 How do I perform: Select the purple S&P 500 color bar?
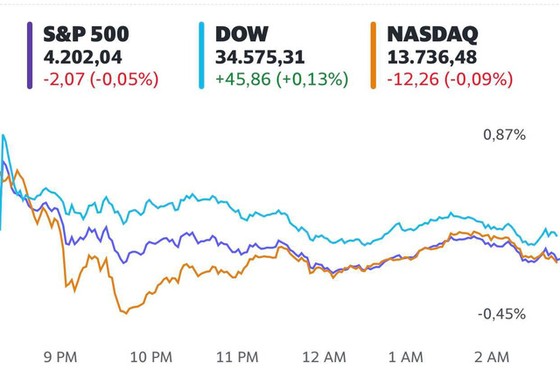(x=30, y=55)
